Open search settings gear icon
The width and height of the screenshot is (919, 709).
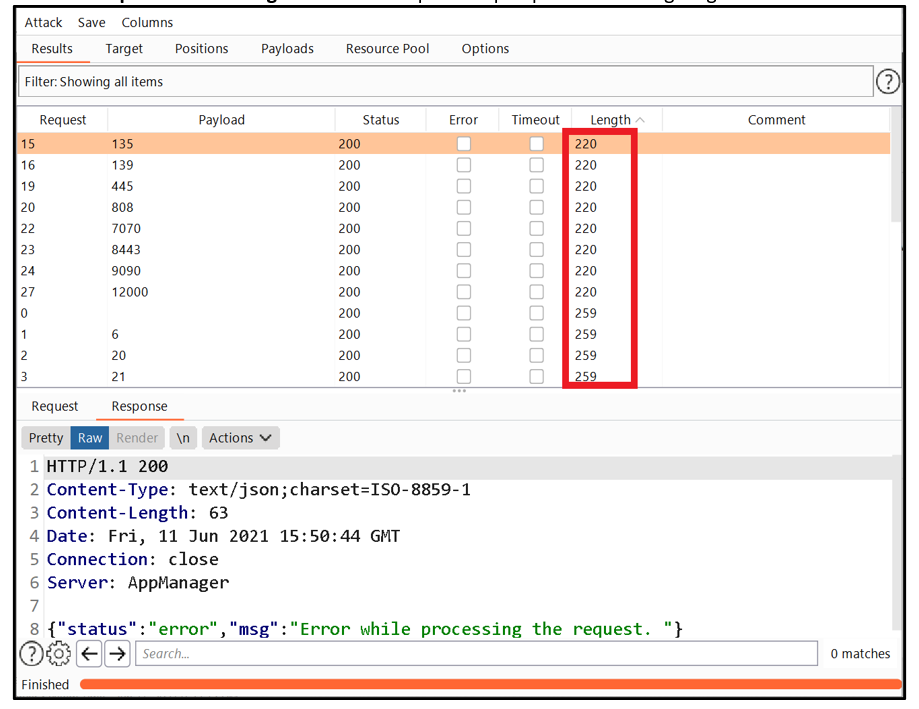point(59,653)
